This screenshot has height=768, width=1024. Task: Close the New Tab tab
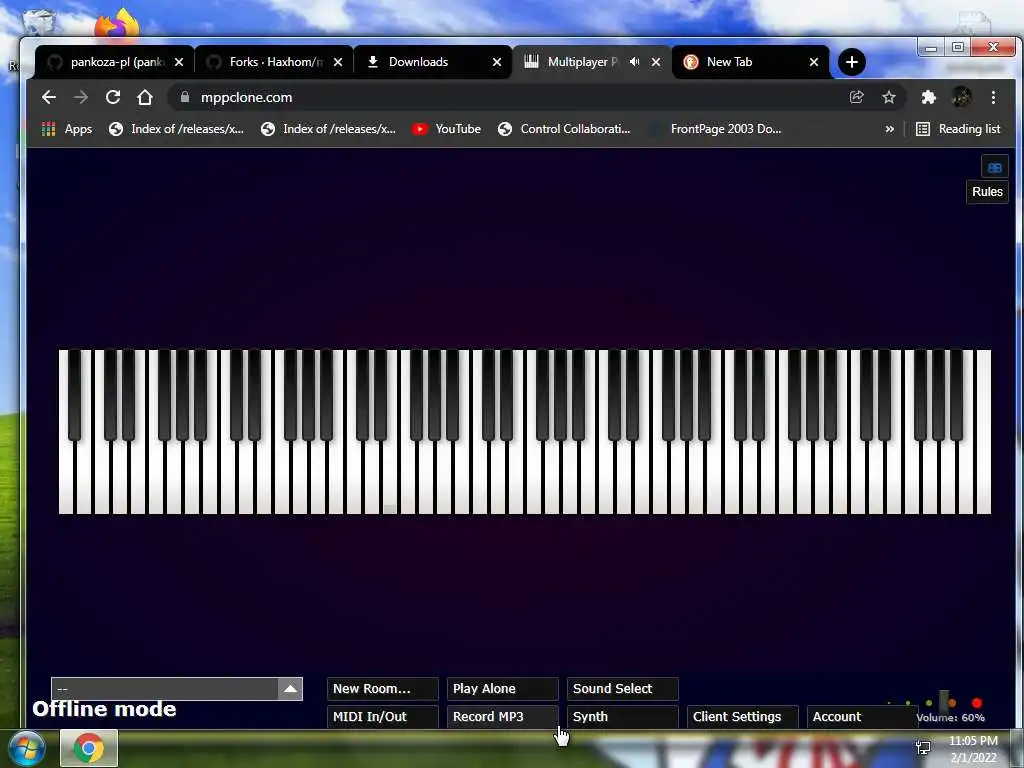click(814, 62)
